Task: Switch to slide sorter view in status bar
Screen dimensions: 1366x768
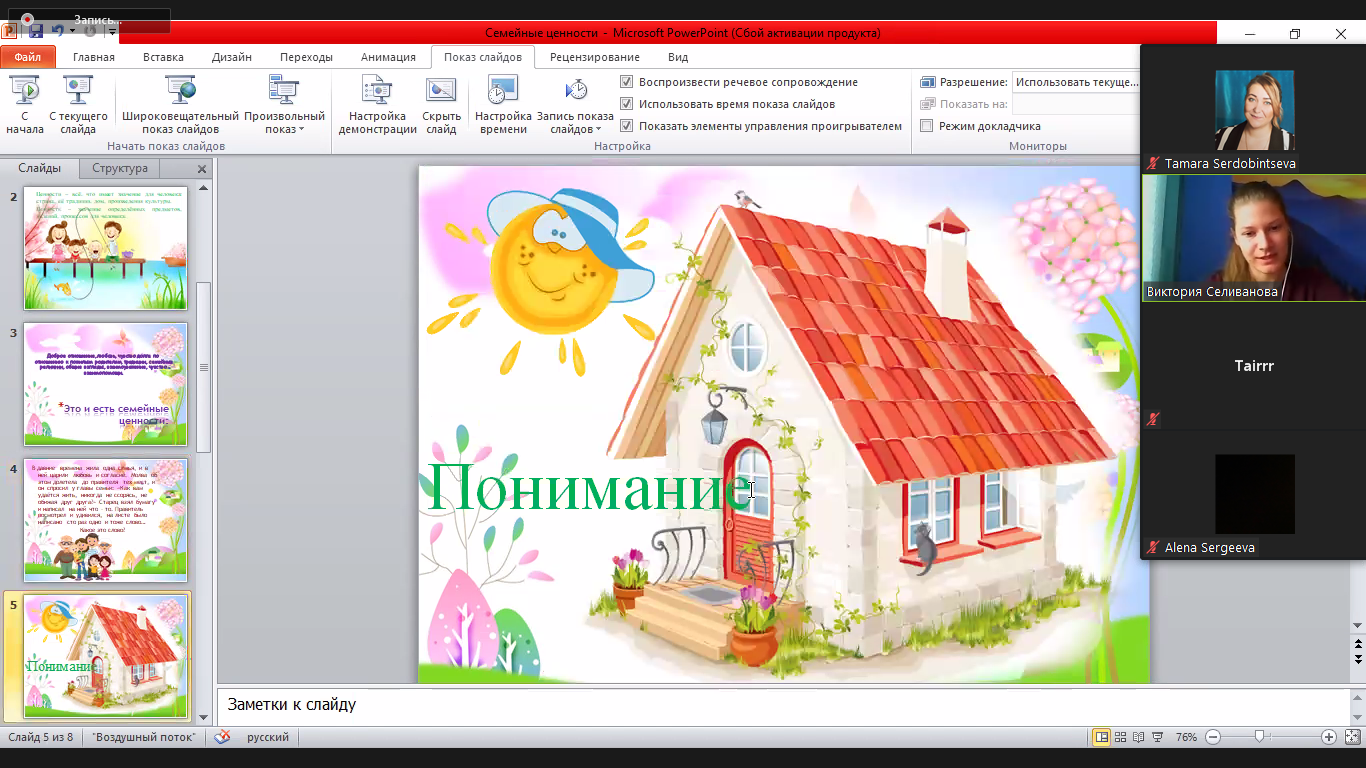Action: coord(1120,737)
